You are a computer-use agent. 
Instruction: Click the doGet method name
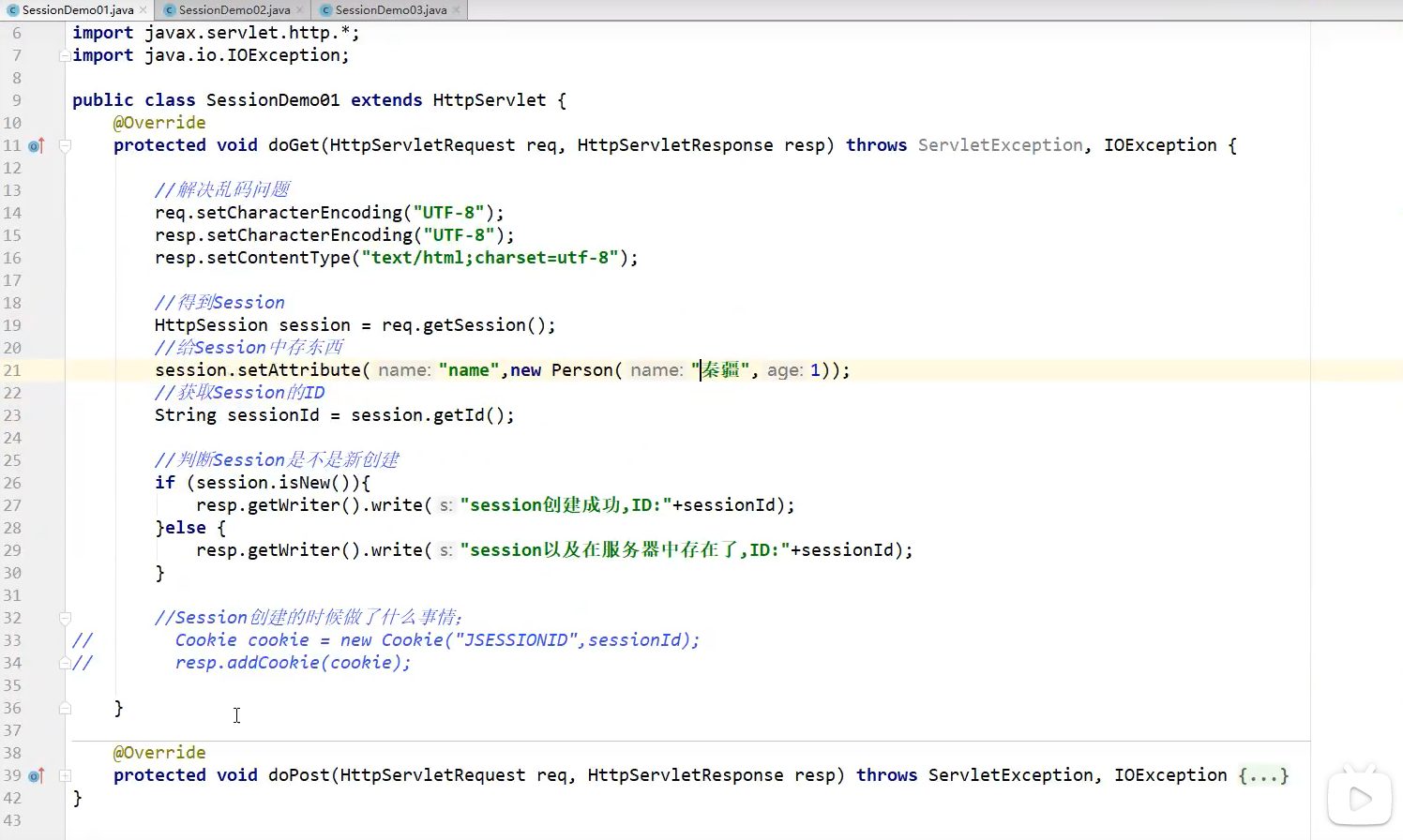(294, 145)
